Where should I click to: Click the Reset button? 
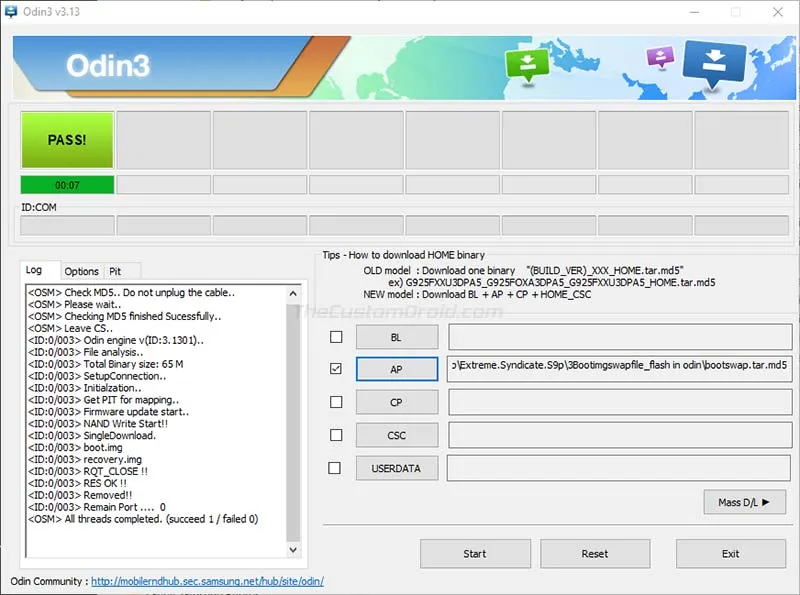(594, 553)
